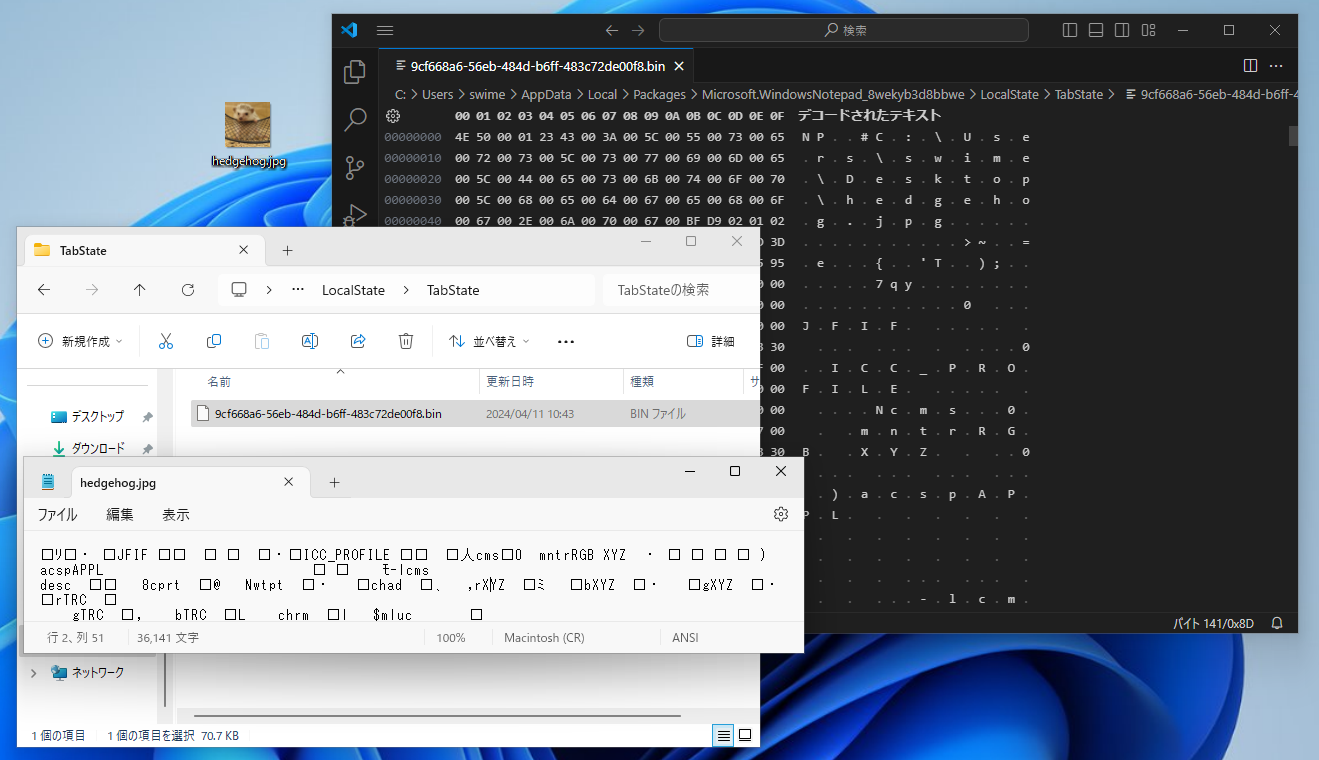The height and width of the screenshot is (760, 1319).
Task: Share the selected file in Explorer
Action: point(358,341)
